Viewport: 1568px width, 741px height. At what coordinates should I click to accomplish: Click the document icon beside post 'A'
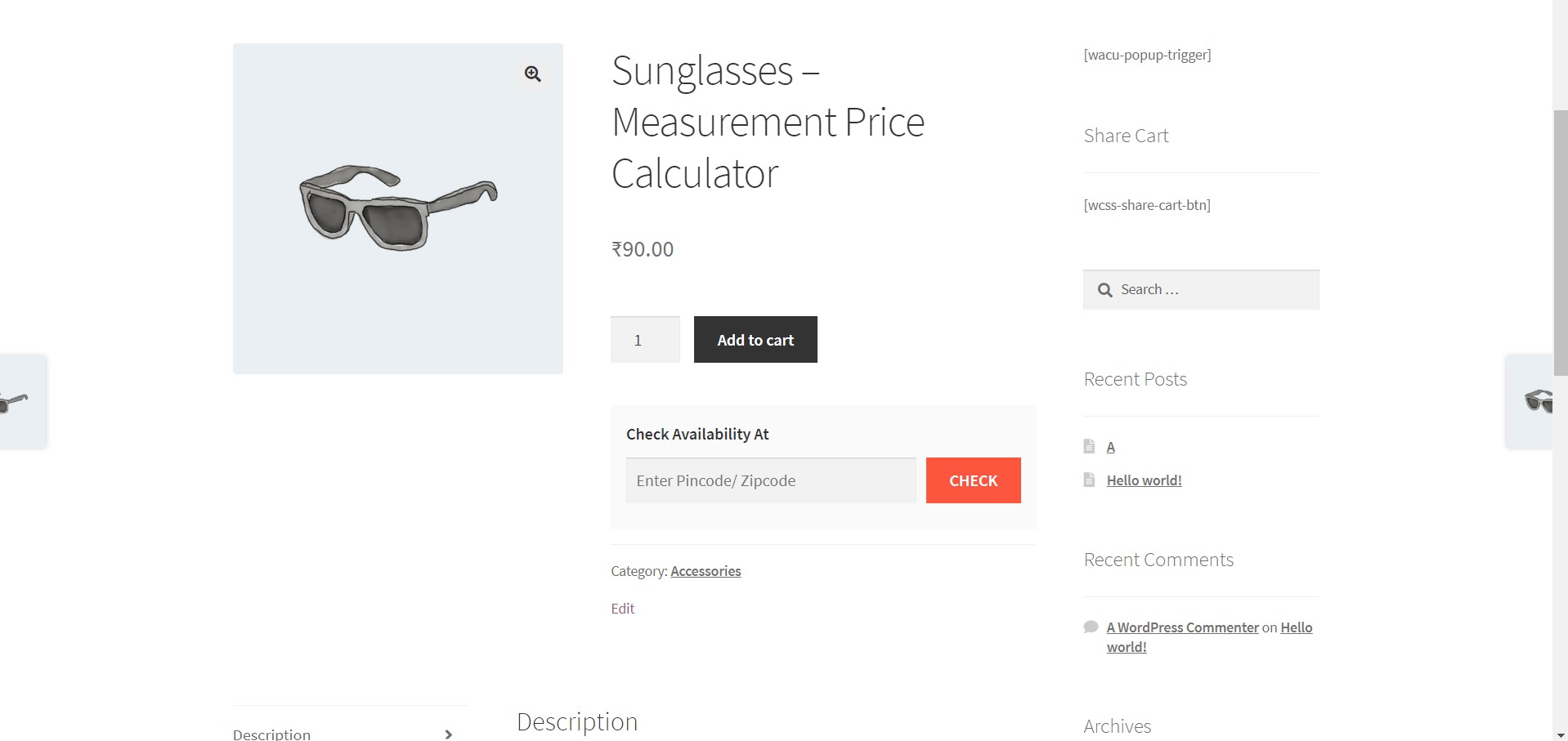point(1089,446)
